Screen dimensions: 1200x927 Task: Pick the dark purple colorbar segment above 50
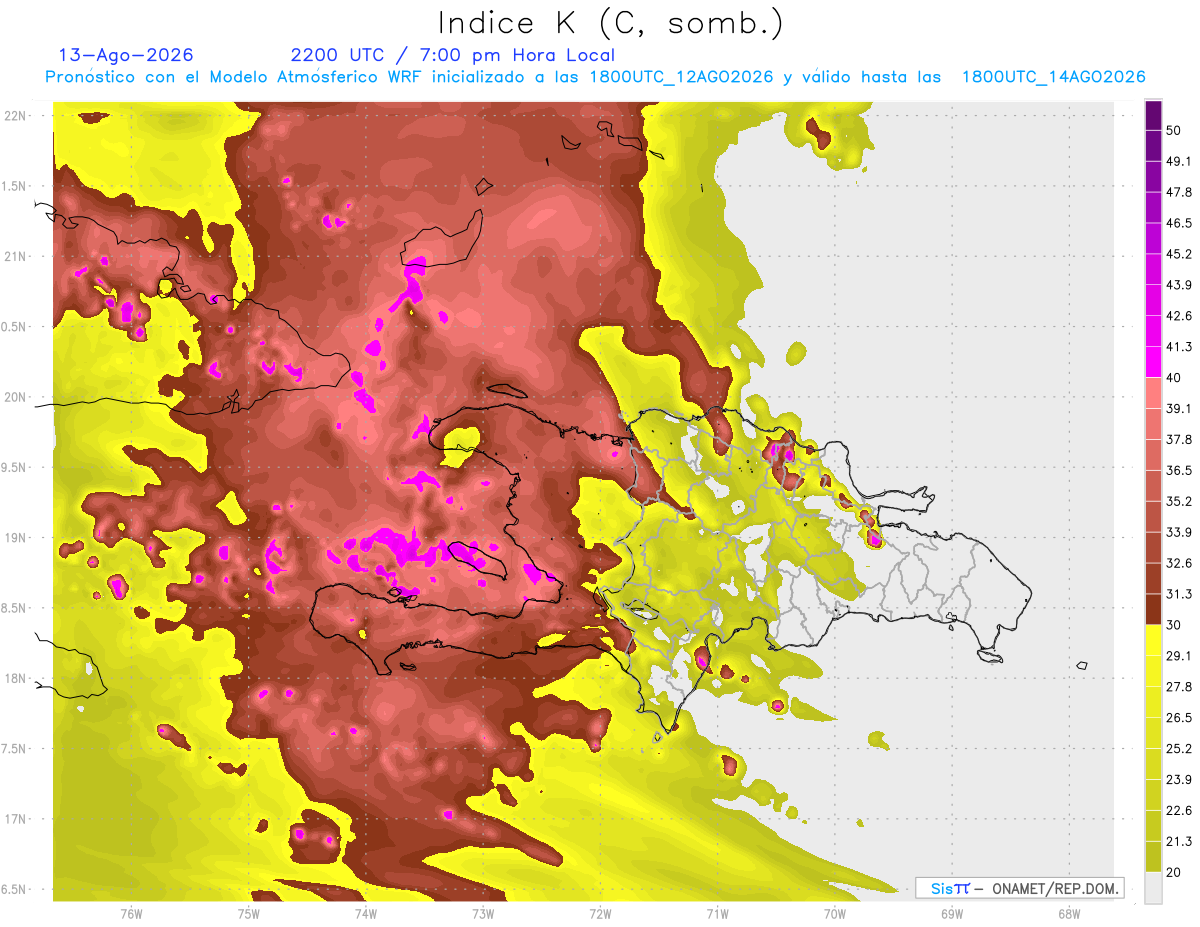(1154, 116)
